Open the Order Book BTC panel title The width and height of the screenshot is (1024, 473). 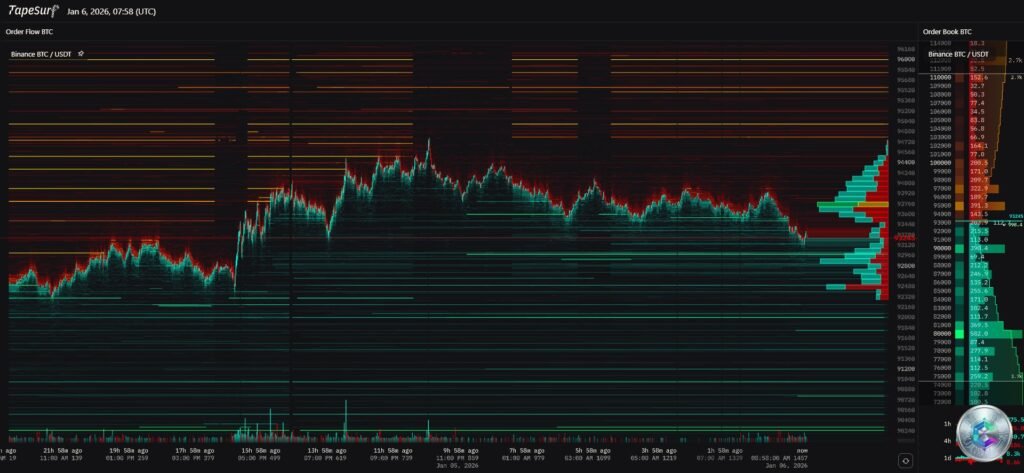[946, 32]
